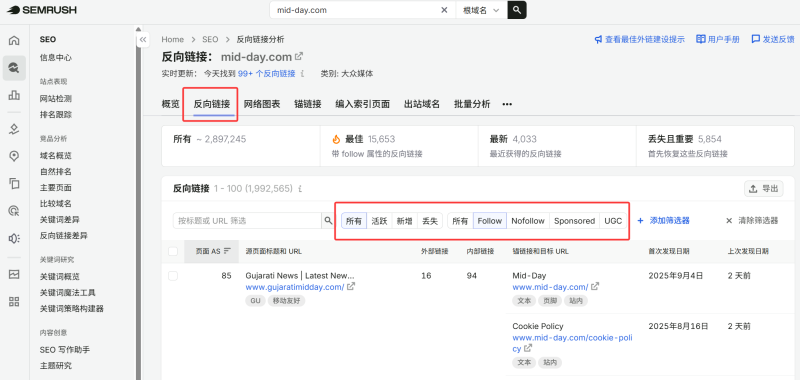Open 关键词概览 in sidebar
800x380 pixels.
60,276
